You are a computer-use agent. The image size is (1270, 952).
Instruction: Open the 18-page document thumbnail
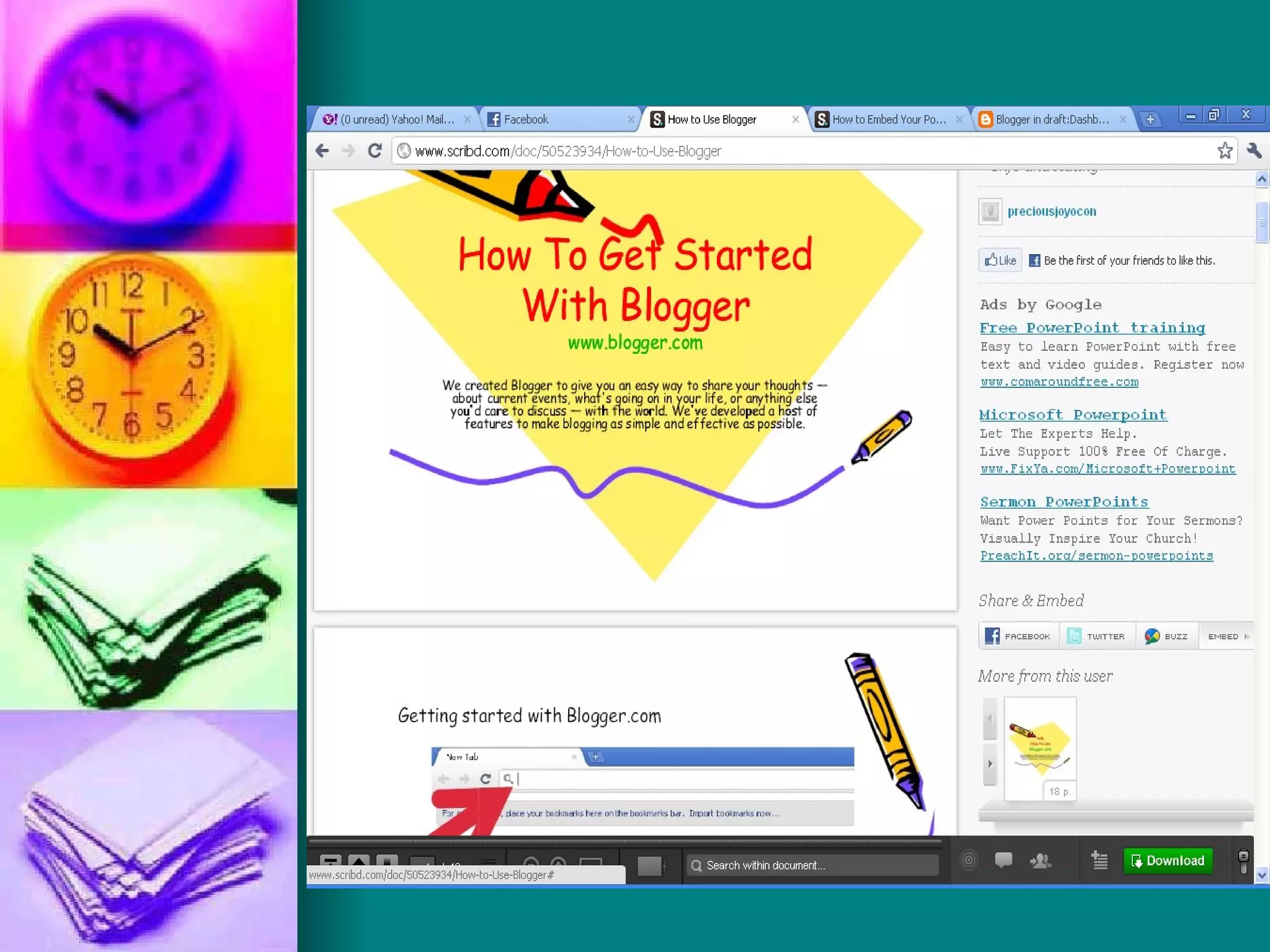coord(1040,747)
